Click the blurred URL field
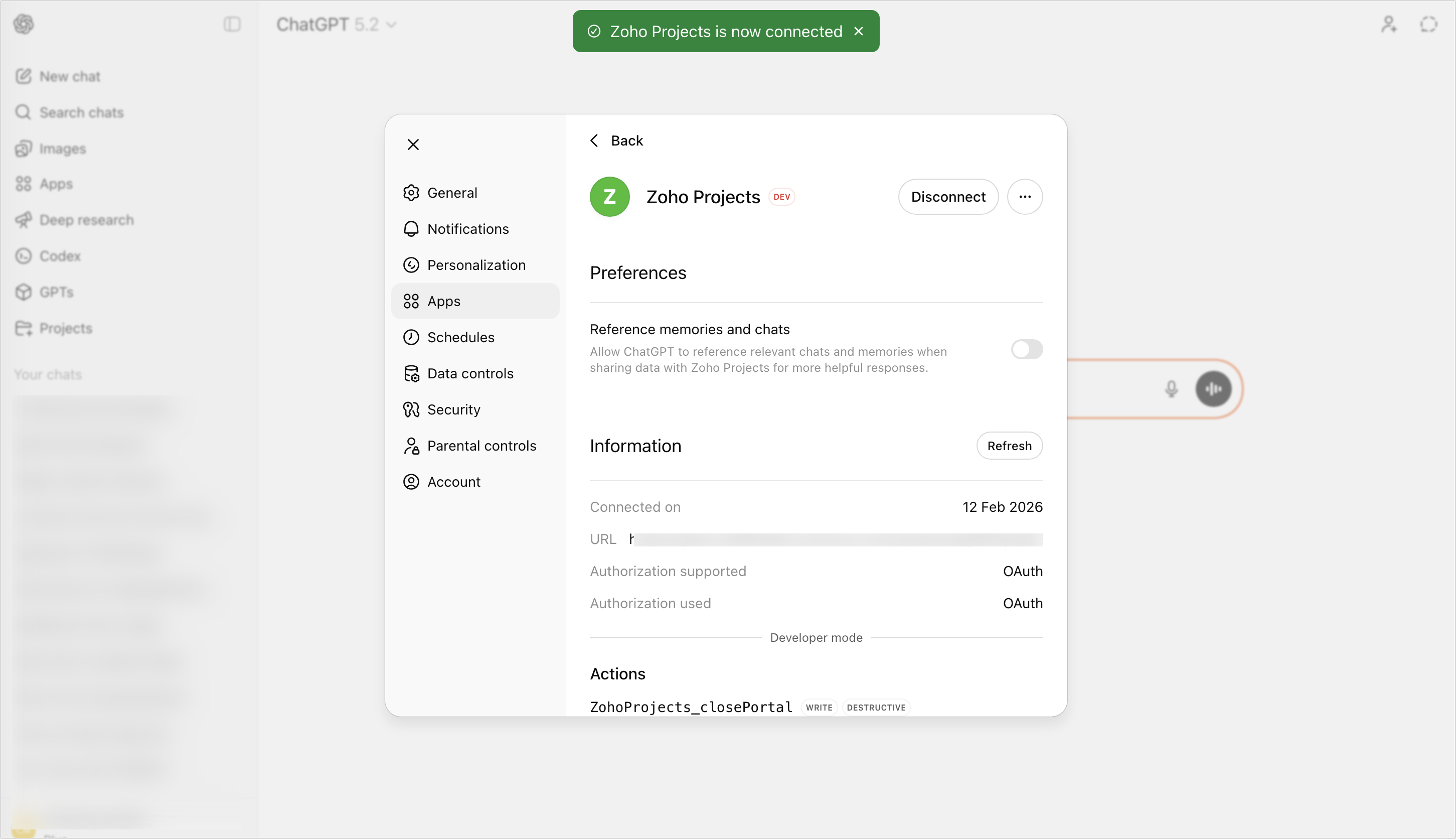 click(x=835, y=539)
